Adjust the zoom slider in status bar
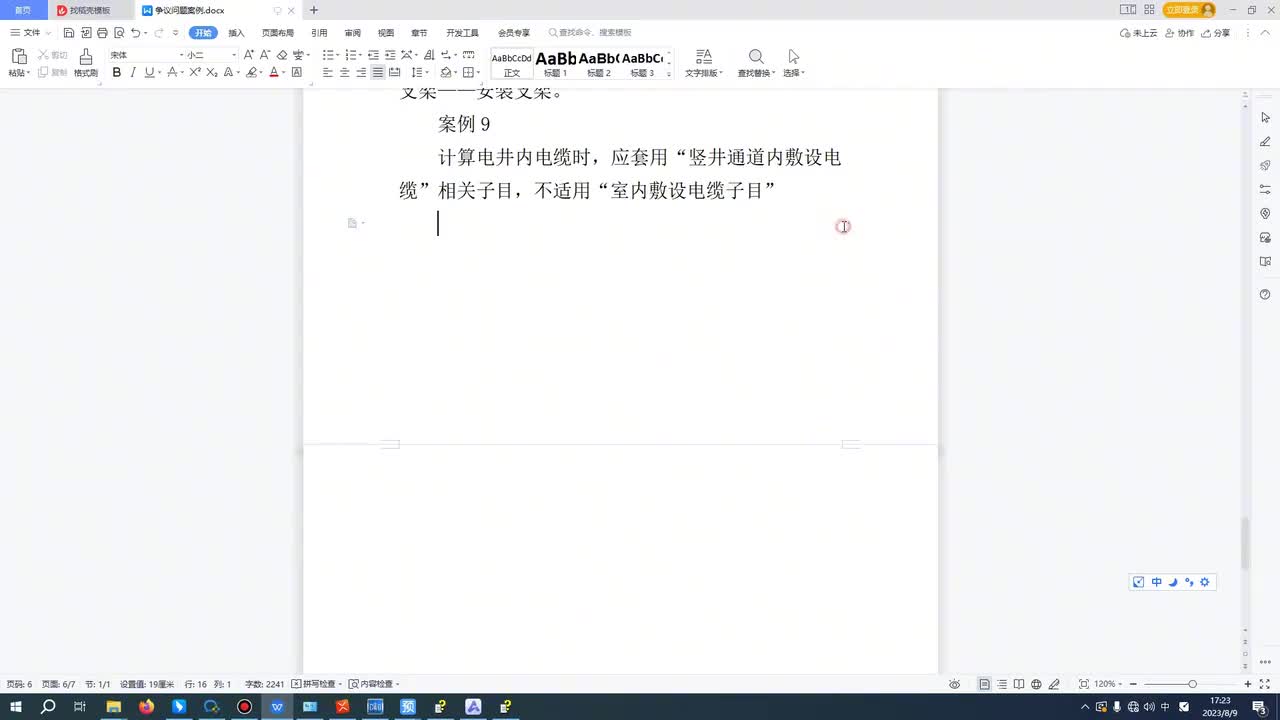 [1192, 684]
